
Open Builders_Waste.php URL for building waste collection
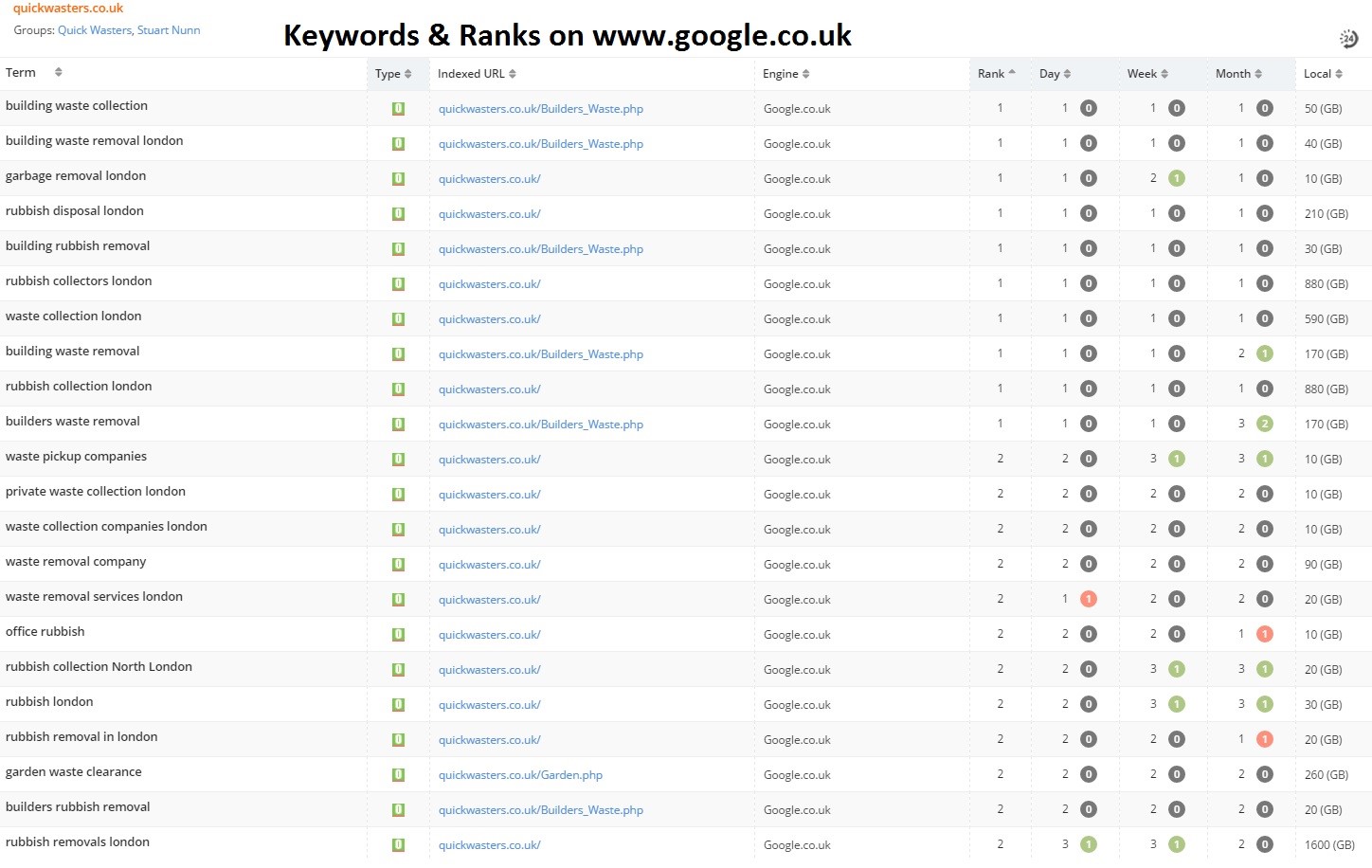tap(541, 109)
